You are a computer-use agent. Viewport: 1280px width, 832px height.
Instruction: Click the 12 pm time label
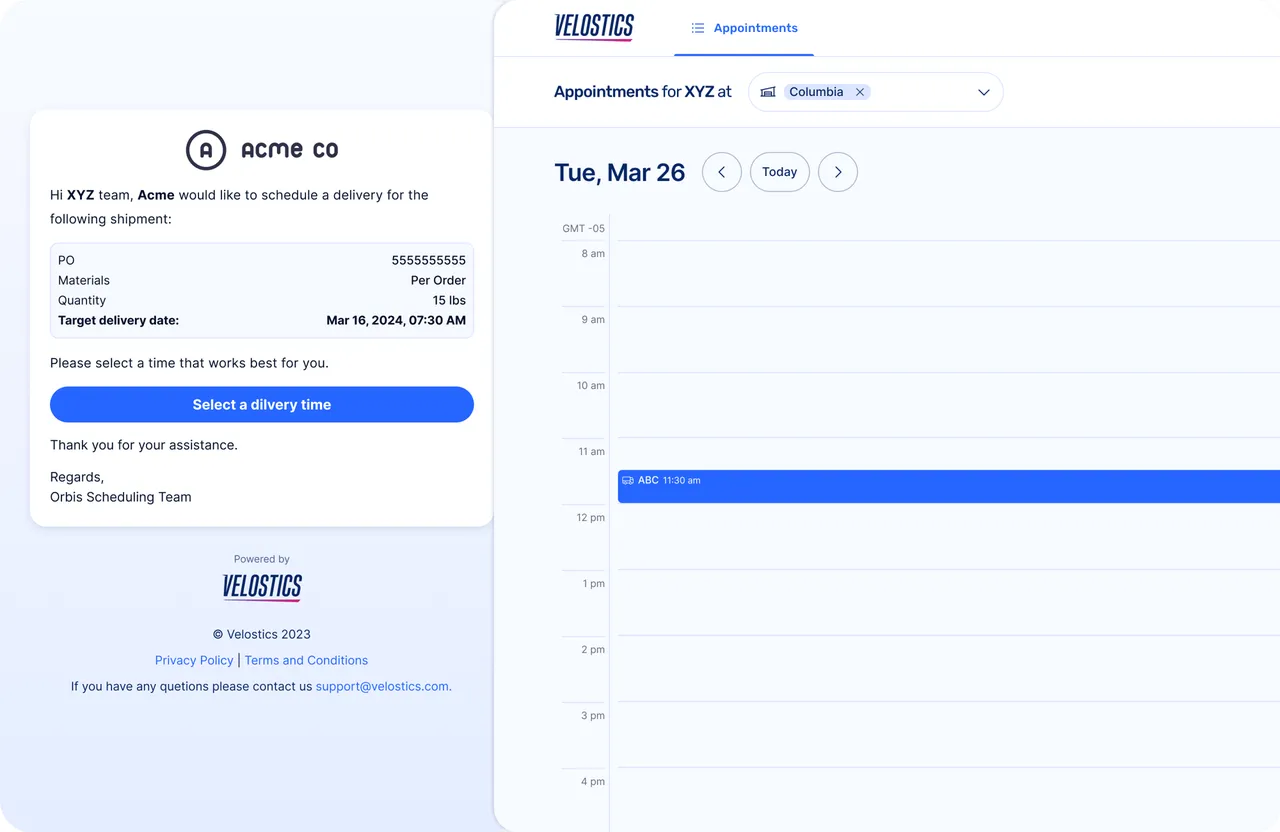(590, 518)
